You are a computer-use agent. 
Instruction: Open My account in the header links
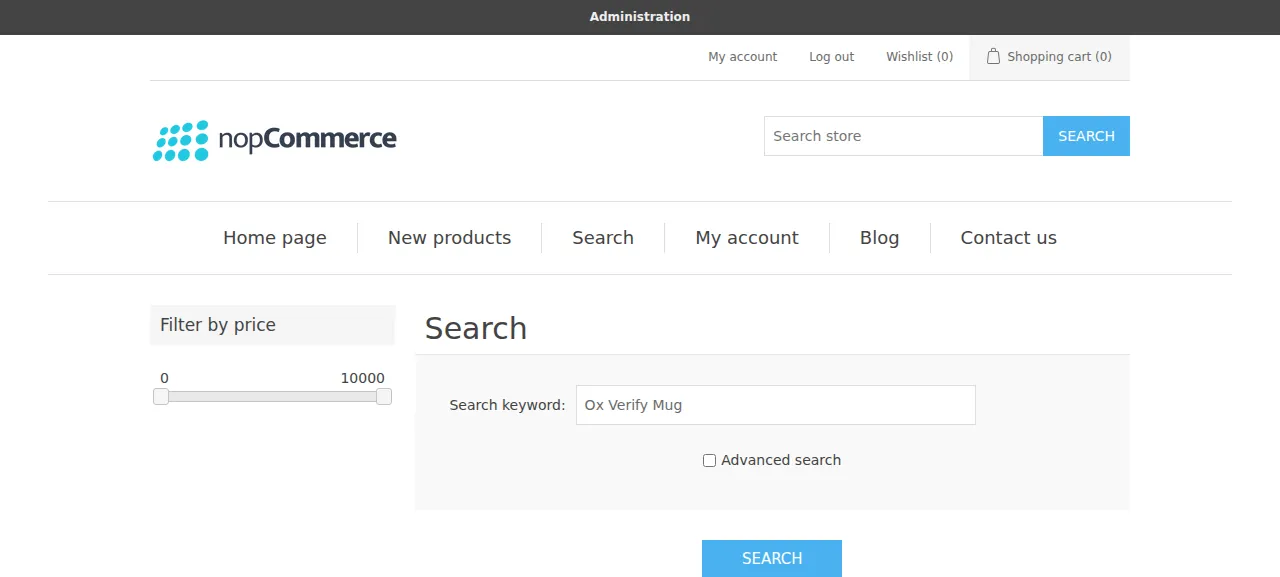tap(743, 57)
